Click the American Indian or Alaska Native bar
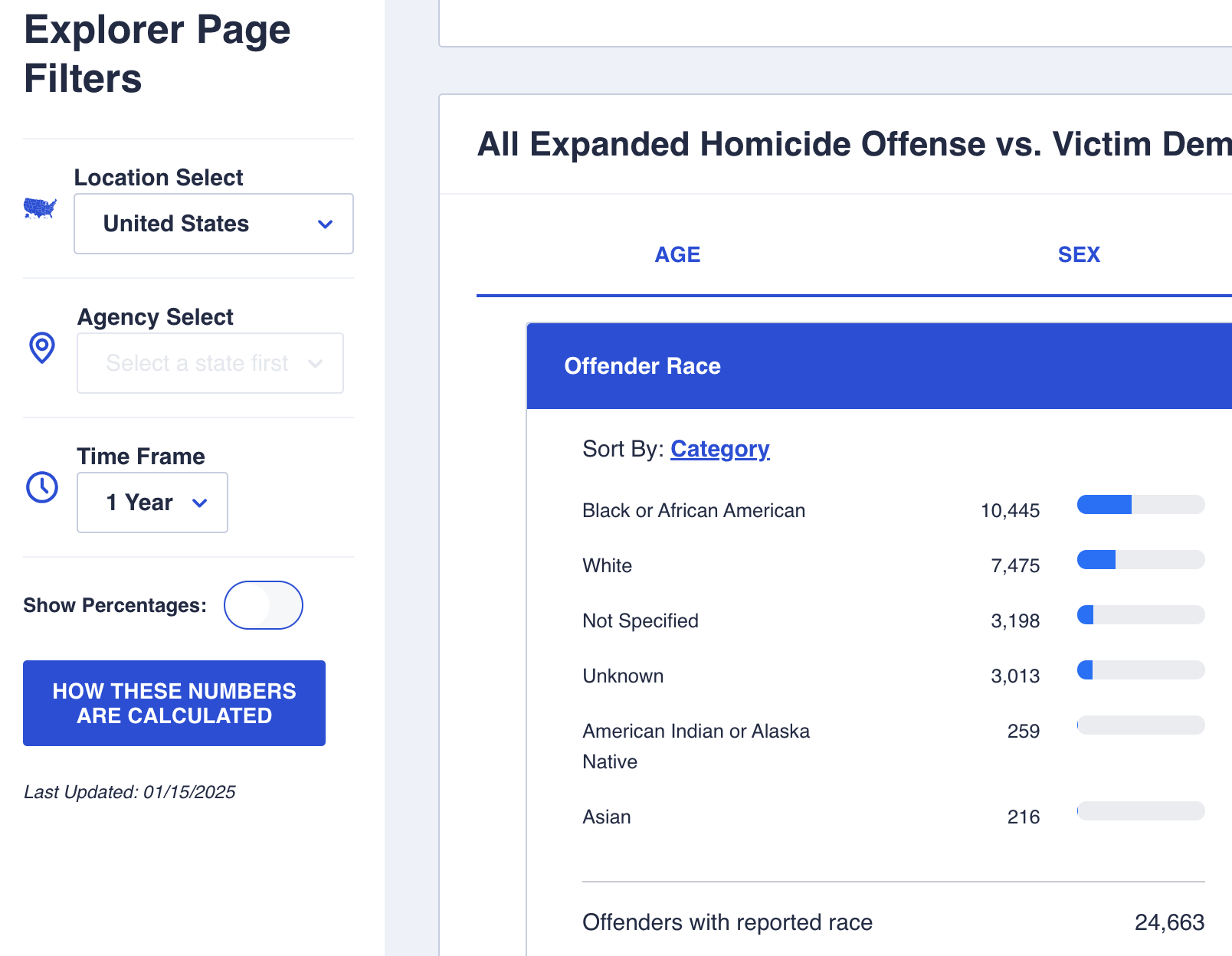The width and height of the screenshot is (1232, 956). [x=1141, y=725]
